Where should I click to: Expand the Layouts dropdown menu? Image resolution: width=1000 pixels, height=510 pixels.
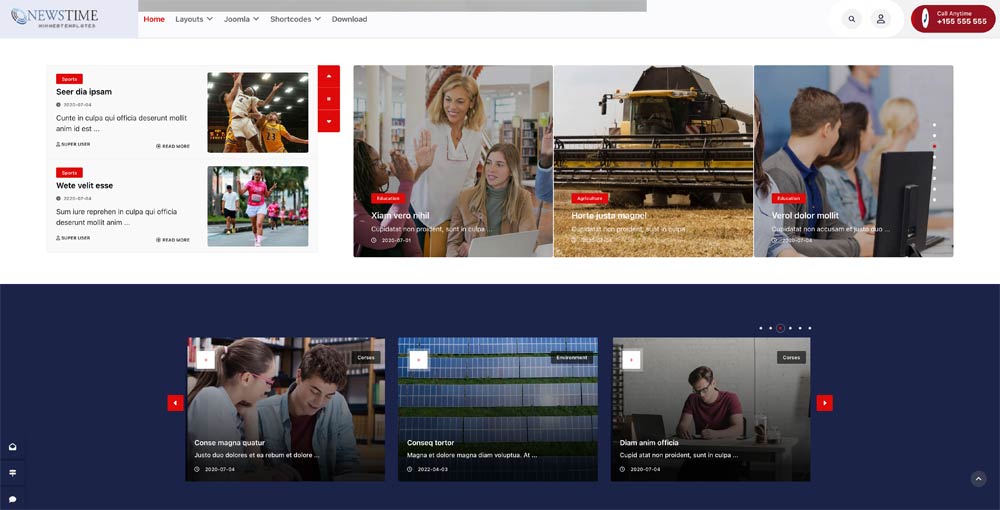coord(193,19)
